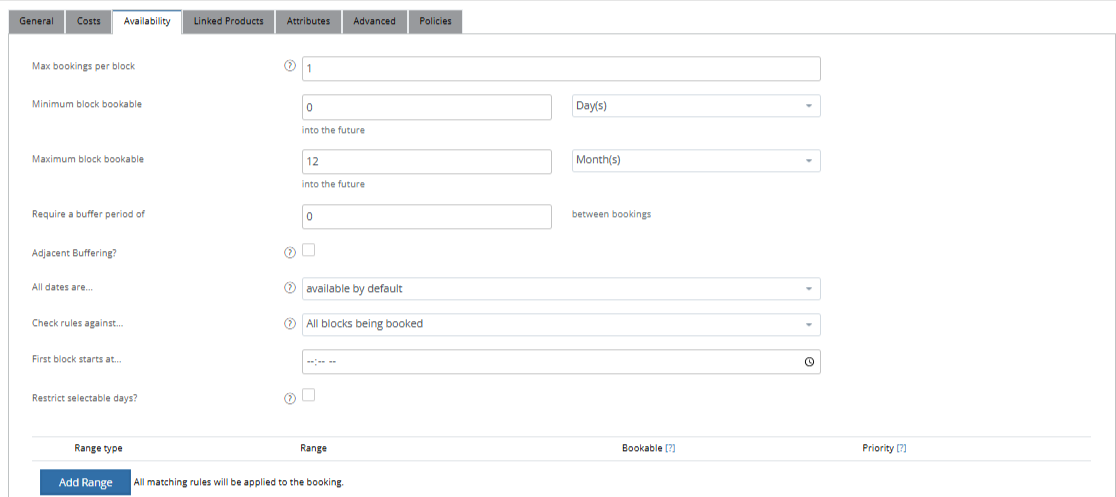Click help icon for All dates are setting
The height and width of the screenshot is (497, 1116).
(x=290, y=288)
